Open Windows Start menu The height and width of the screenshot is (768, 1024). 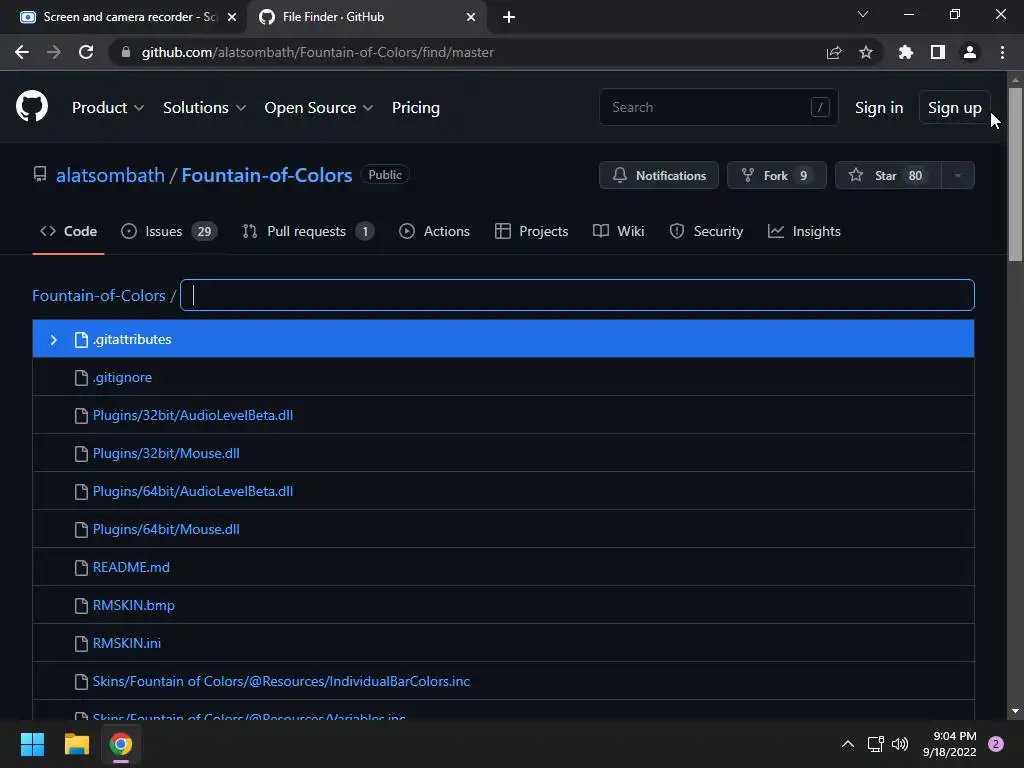32,744
